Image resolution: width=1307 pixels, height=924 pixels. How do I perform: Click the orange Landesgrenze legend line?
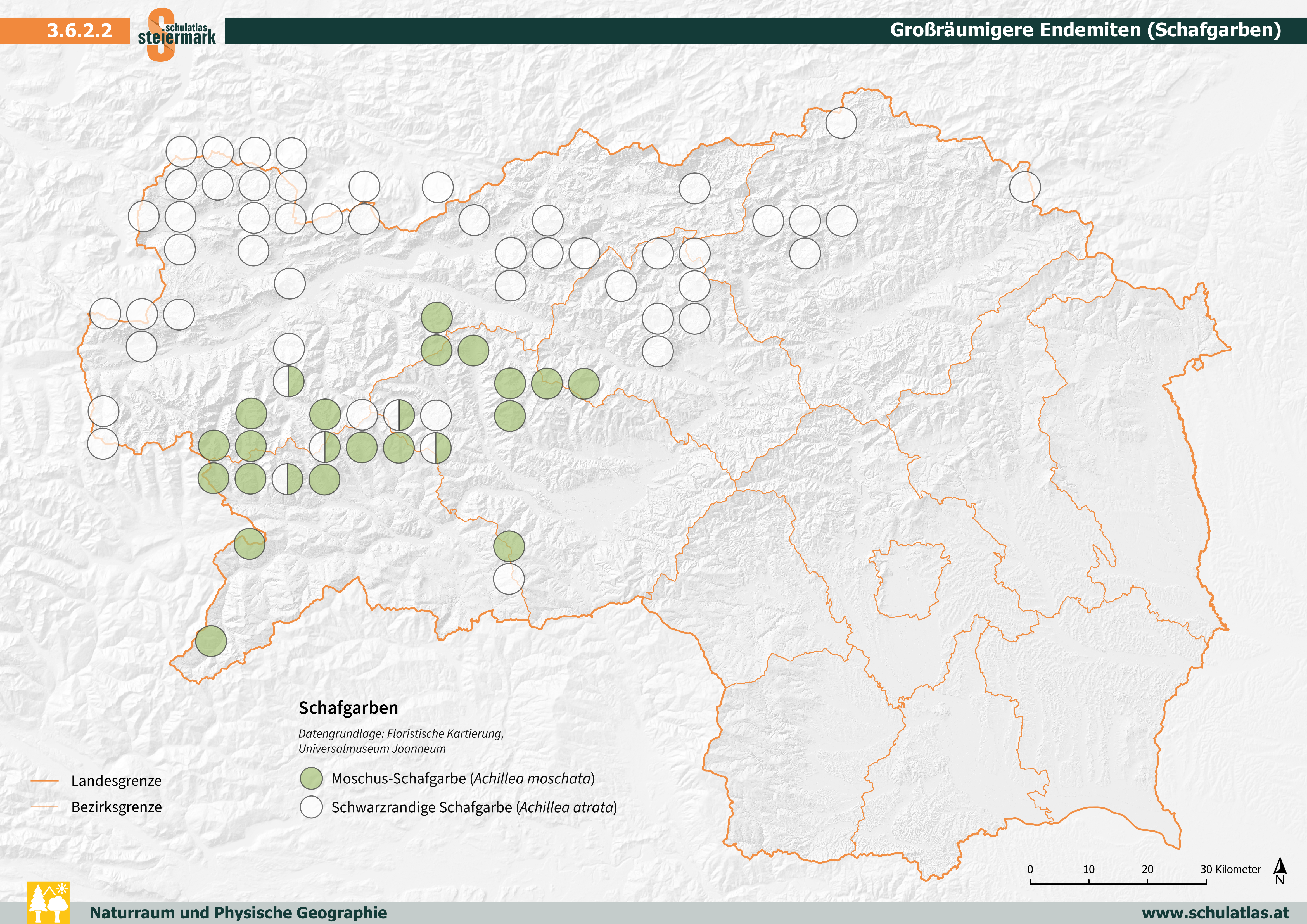click(44, 781)
